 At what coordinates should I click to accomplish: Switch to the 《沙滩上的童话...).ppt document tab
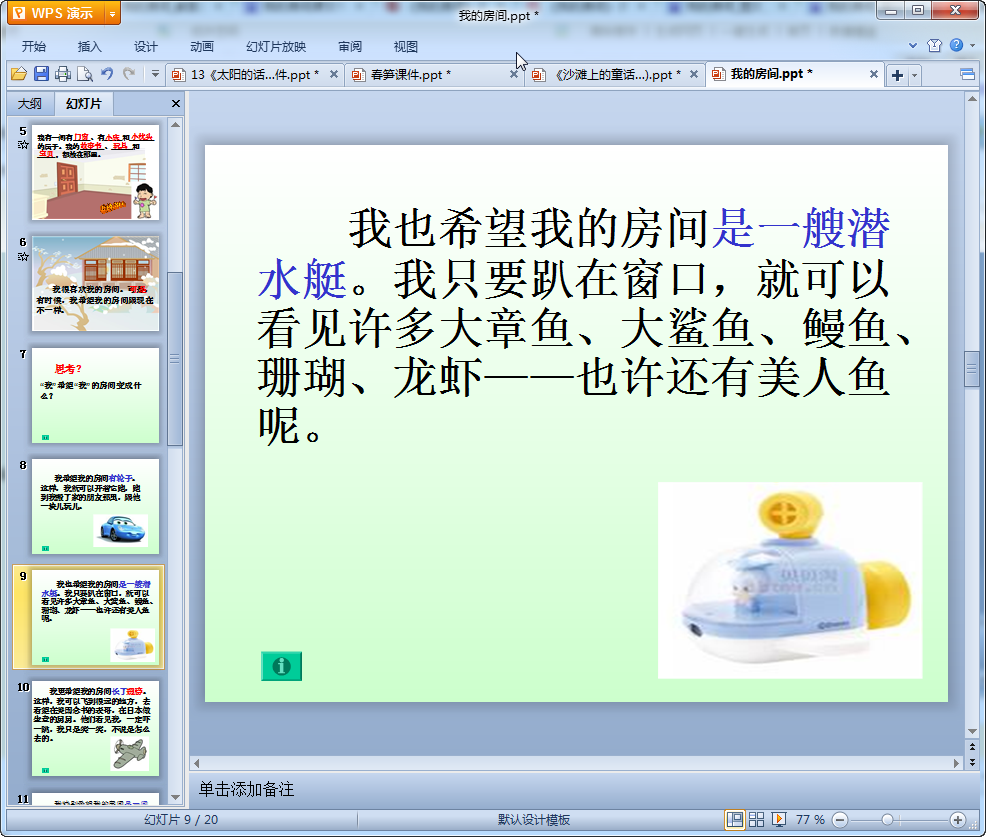pyautogui.click(x=613, y=75)
